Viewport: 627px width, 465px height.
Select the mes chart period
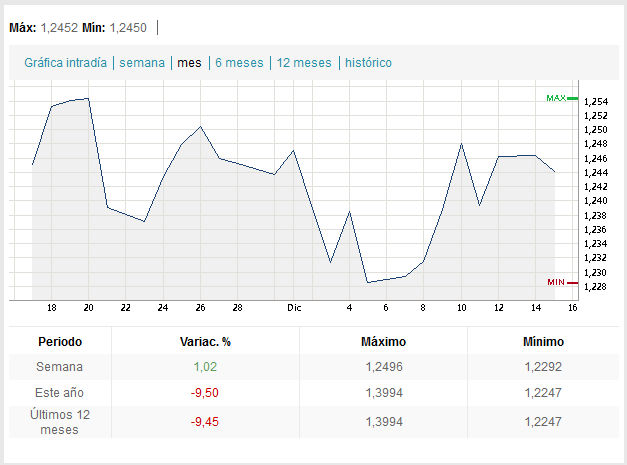[x=189, y=62]
